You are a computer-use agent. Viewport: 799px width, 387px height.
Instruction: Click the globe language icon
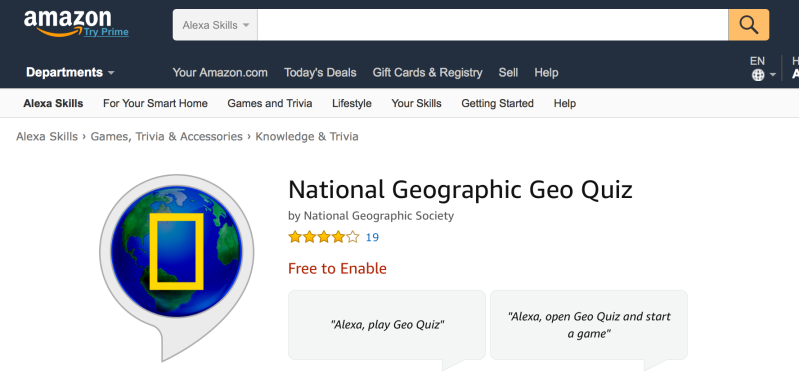click(x=758, y=75)
